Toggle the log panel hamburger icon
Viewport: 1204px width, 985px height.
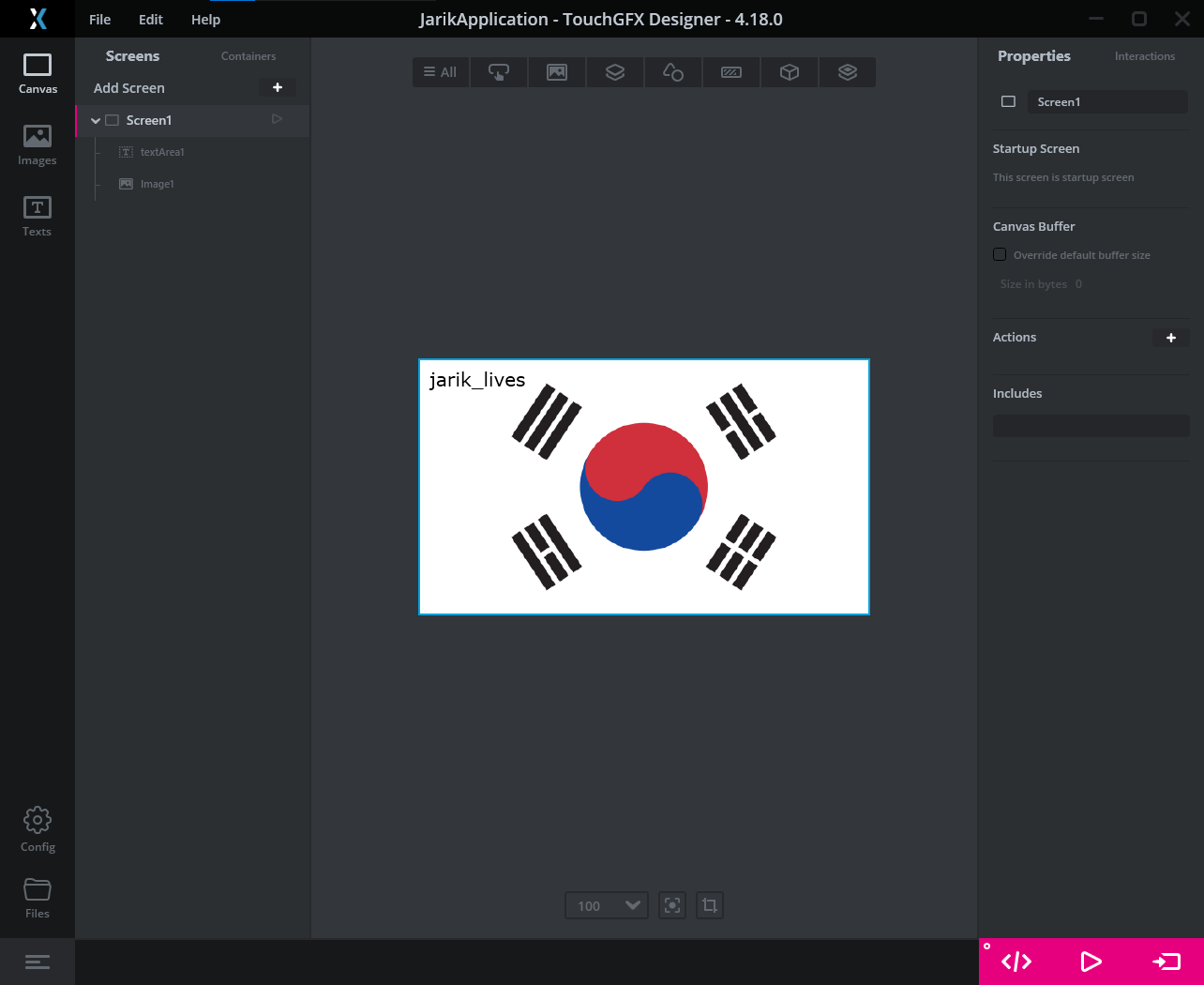pyautogui.click(x=38, y=962)
